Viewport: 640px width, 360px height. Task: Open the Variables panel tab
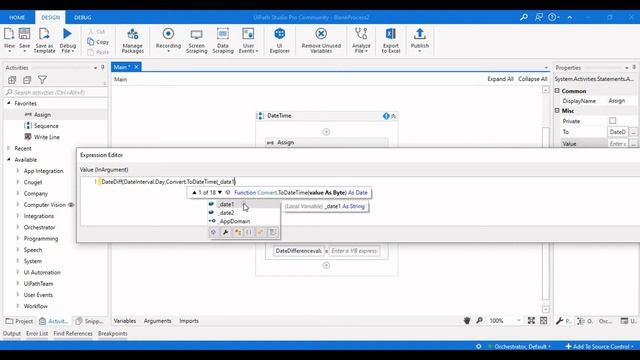click(124, 321)
